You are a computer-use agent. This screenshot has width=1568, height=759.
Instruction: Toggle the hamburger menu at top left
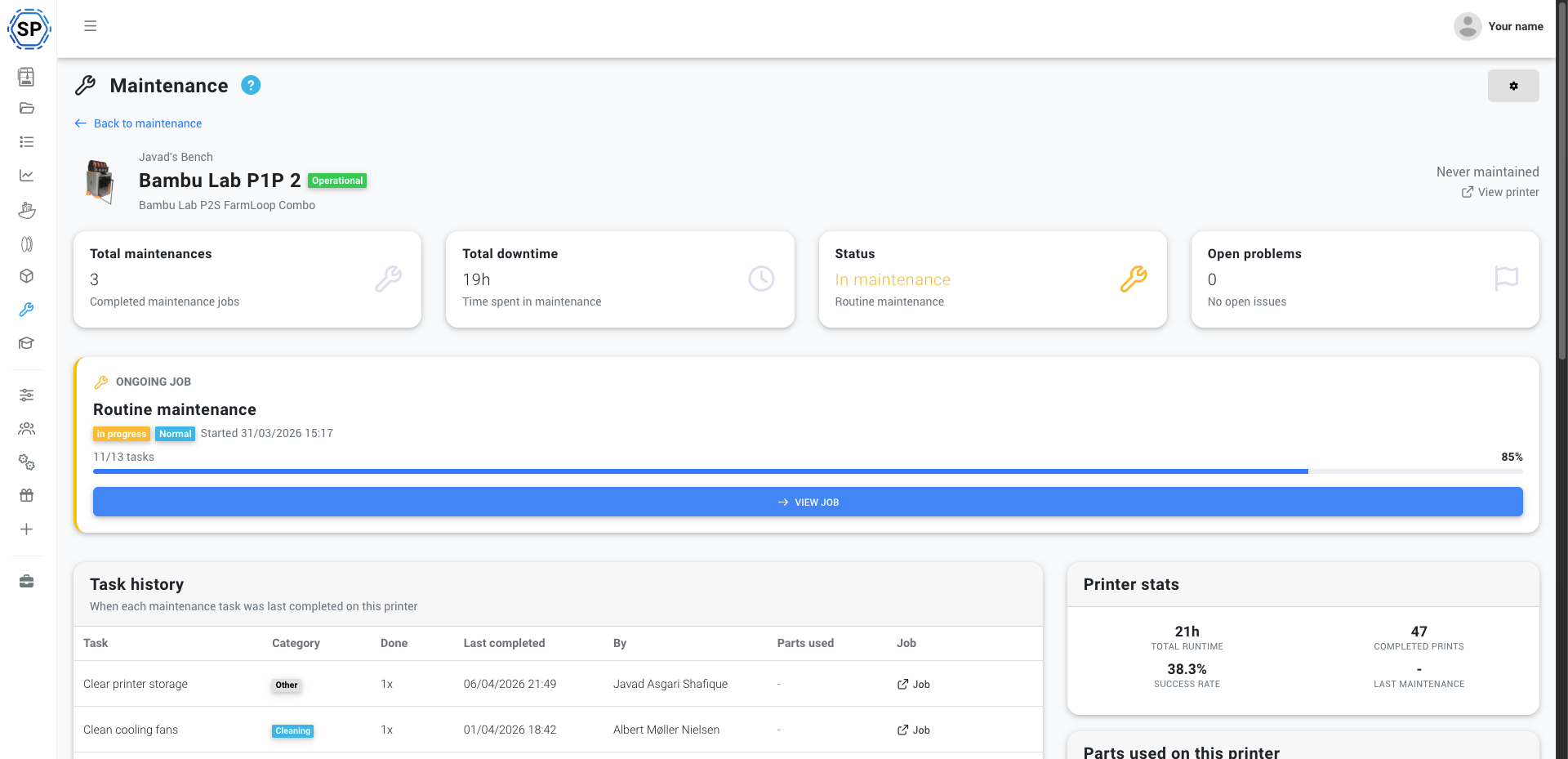pos(90,26)
